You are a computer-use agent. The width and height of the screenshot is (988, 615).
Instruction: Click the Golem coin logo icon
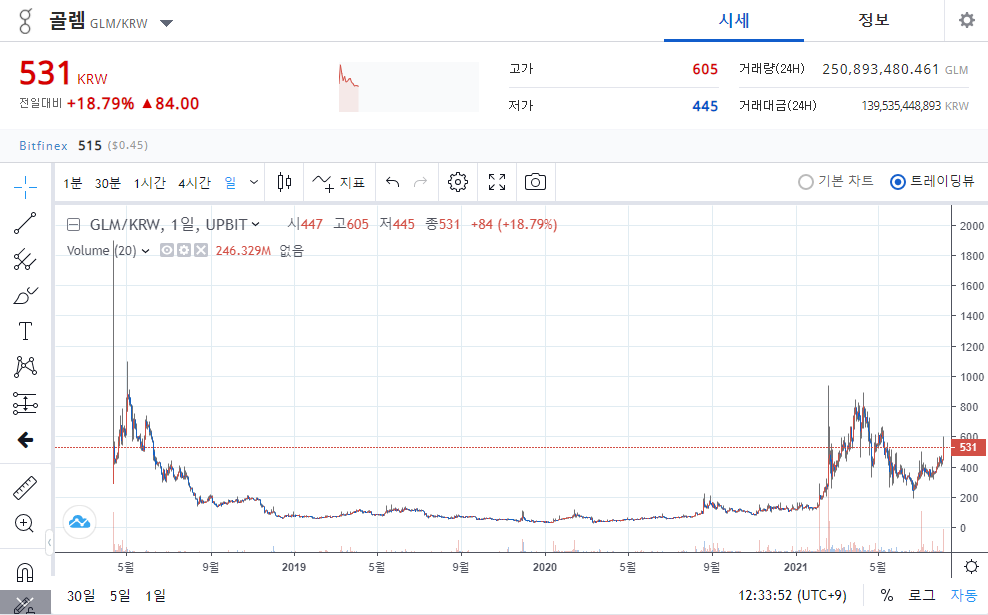25,21
